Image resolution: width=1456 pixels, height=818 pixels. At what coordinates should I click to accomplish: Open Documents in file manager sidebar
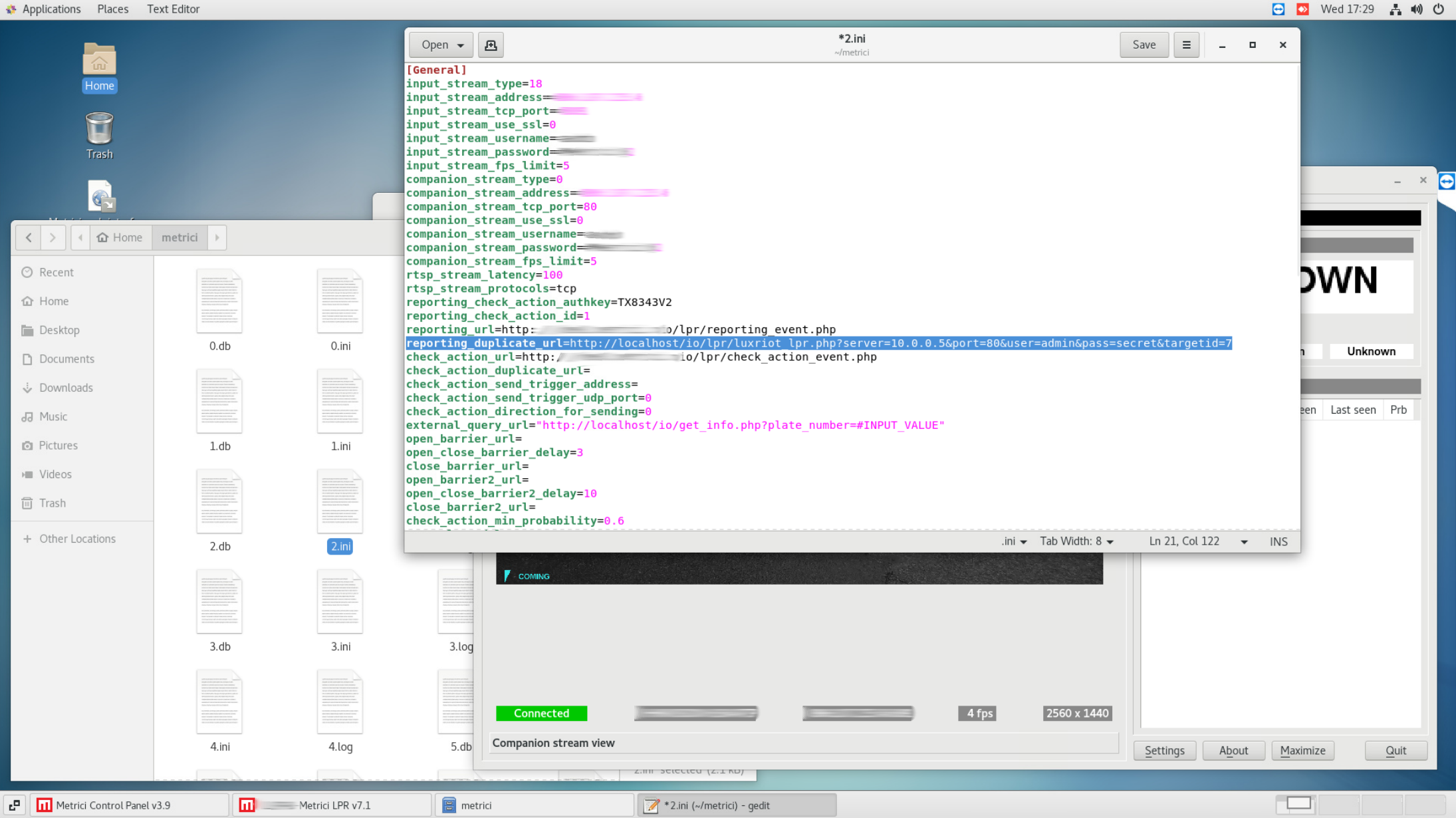(66, 358)
